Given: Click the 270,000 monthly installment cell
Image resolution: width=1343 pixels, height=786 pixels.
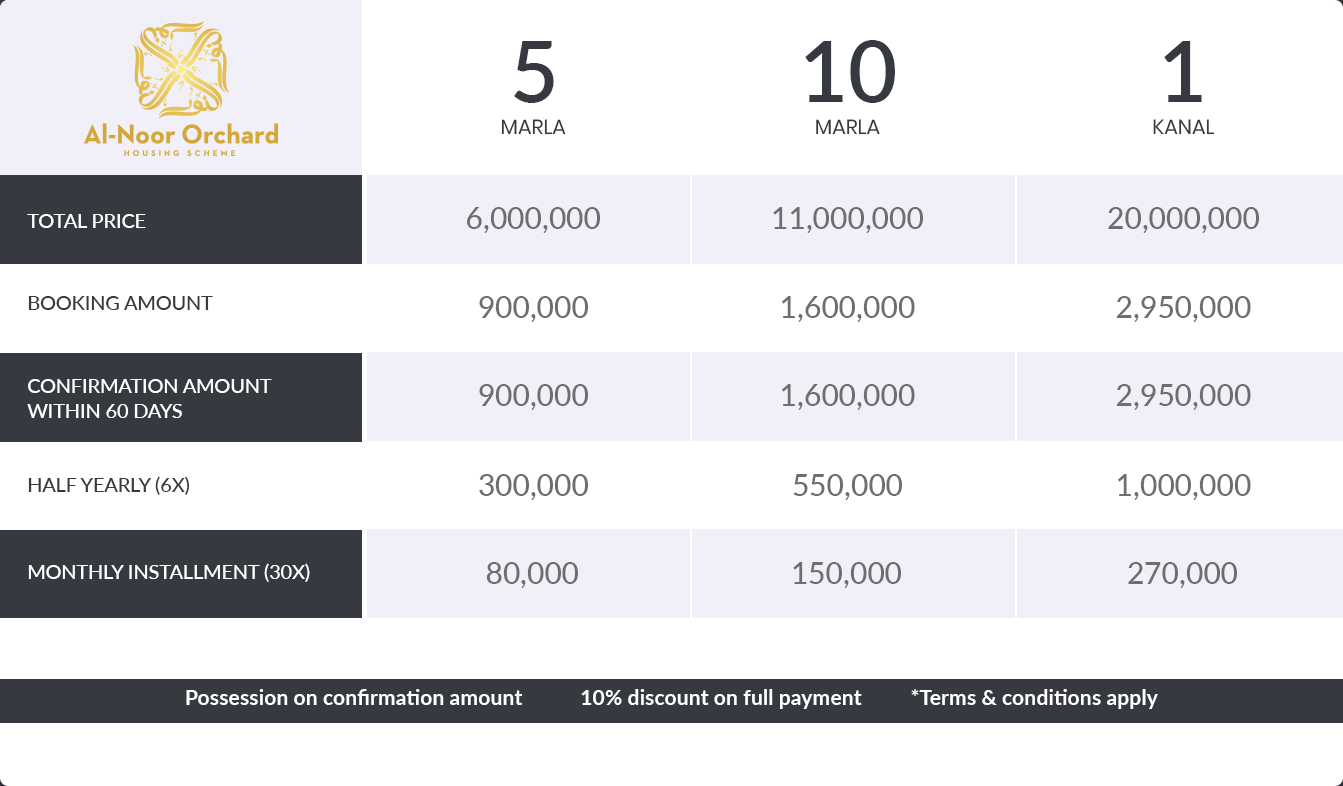Looking at the screenshot, I should [1182, 574].
